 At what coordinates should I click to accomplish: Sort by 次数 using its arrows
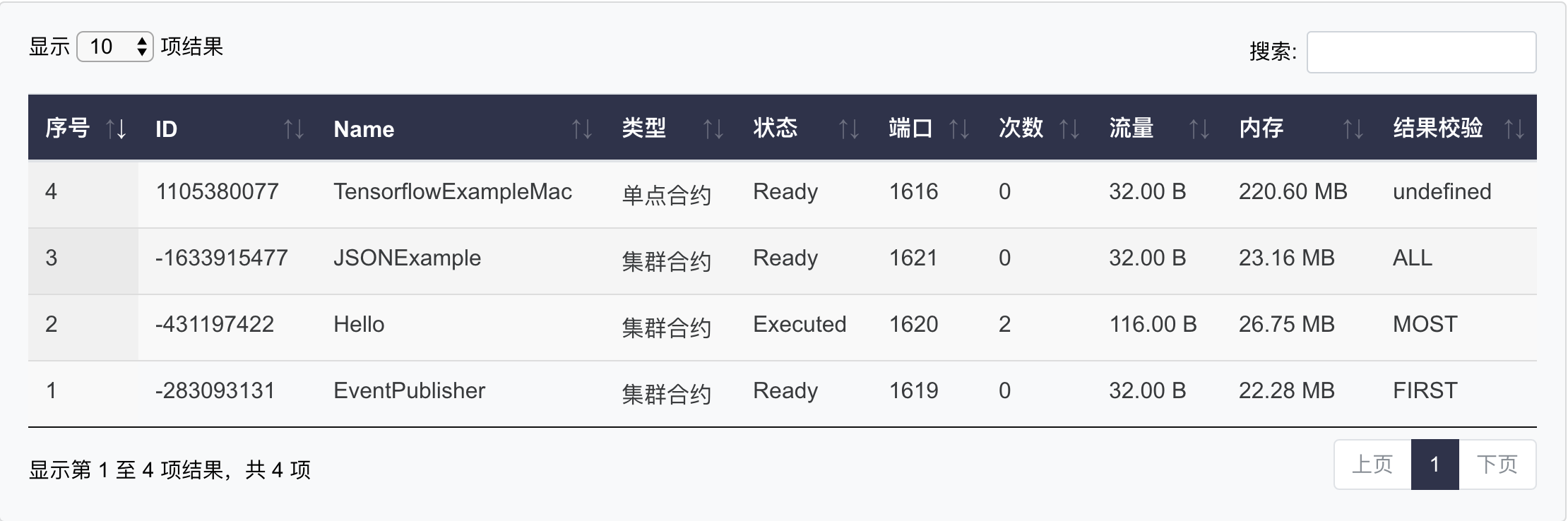(1069, 129)
